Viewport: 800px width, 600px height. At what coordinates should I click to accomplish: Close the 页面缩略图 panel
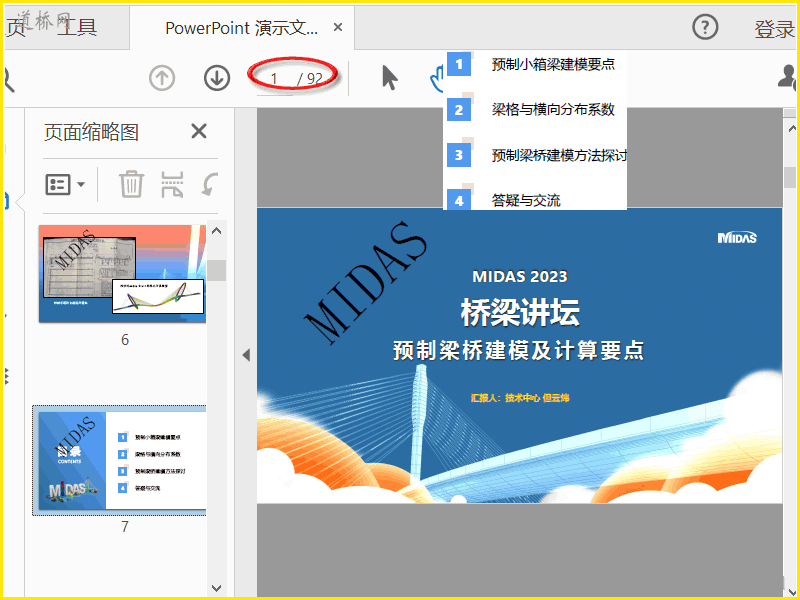pyautogui.click(x=199, y=132)
